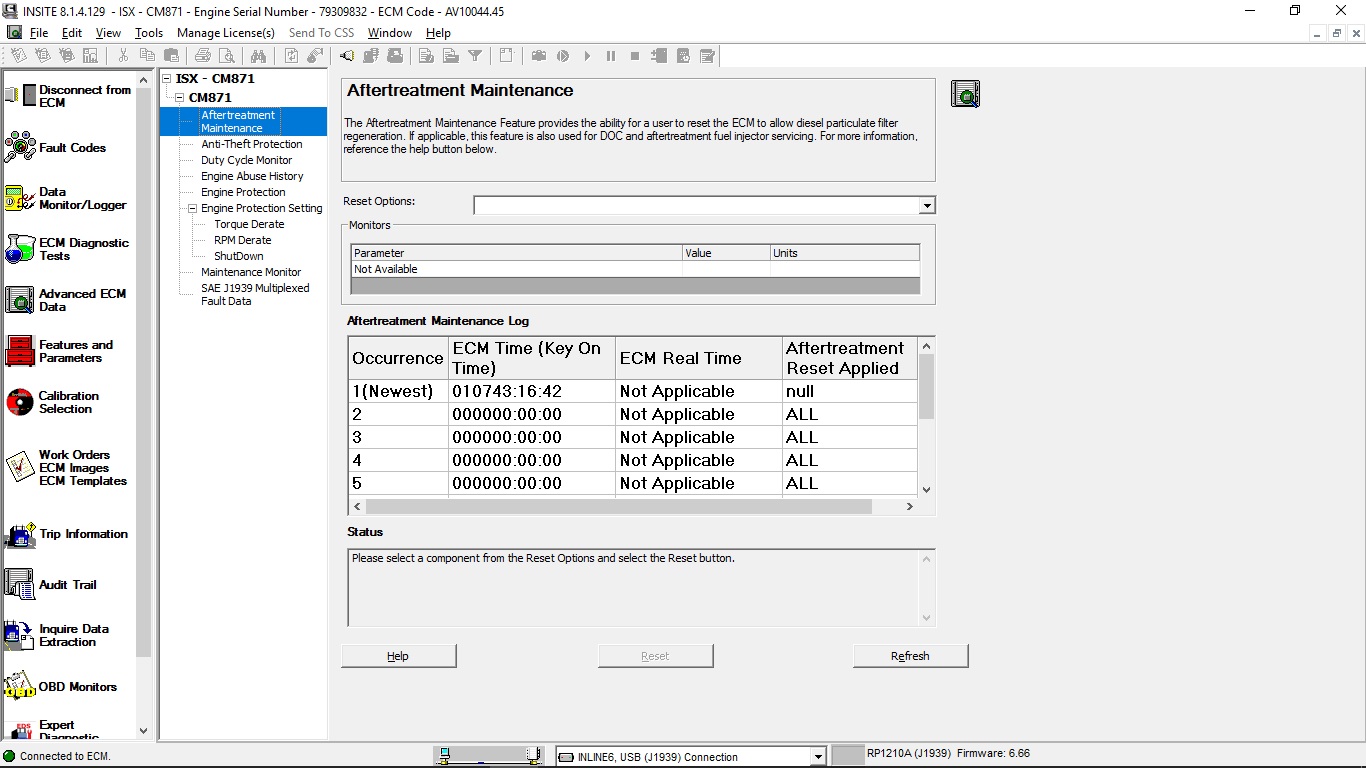Image resolution: width=1366 pixels, height=768 pixels.
Task: Select Maintenance Monitor in the tree
Action: (x=251, y=272)
